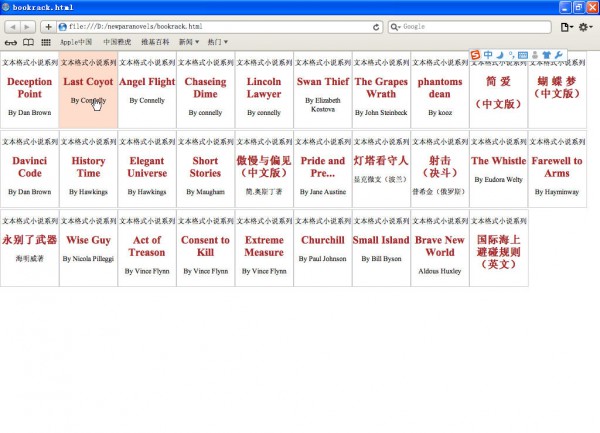Image resolution: width=600 pixels, height=433 pixels.
Task: Go forward with the browser forward arrow
Action: pos(27,27)
